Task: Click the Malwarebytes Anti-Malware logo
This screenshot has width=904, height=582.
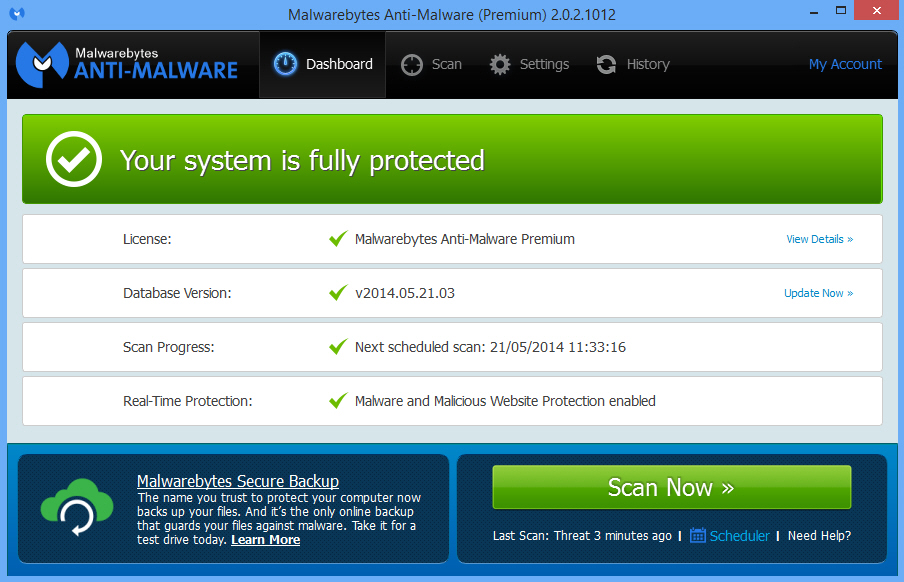Action: coord(127,65)
